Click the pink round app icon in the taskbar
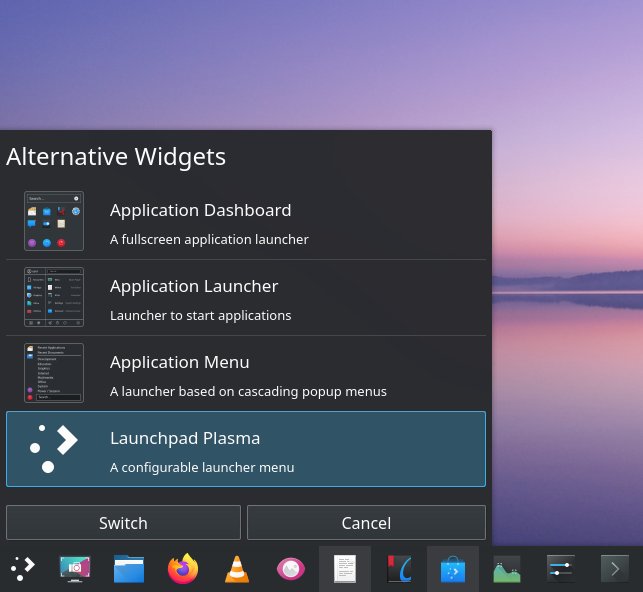Image resolution: width=643 pixels, height=592 pixels. (x=290, y=569)
